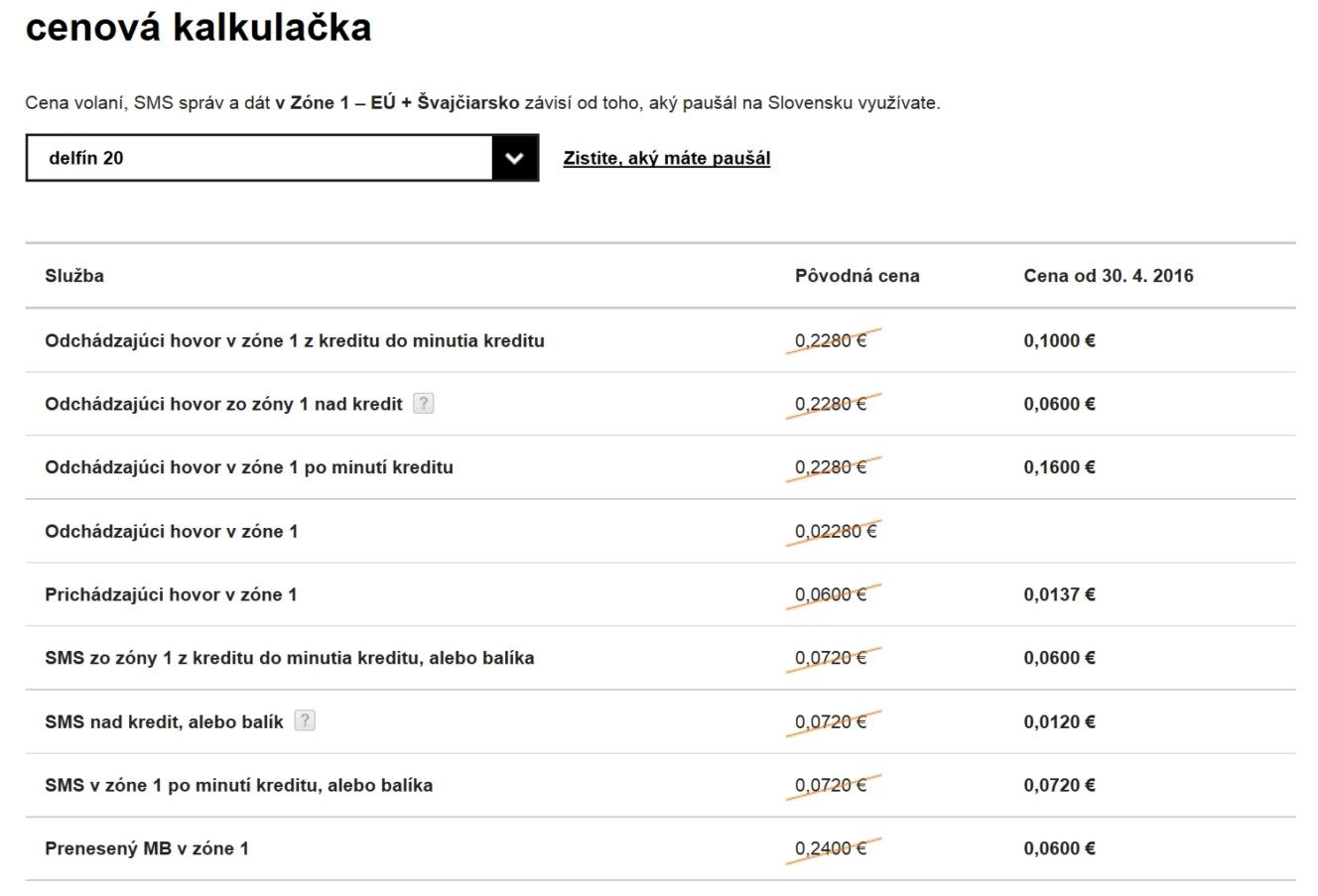This screenshot has height=896, width=1318.
Task: Open the delfín 20 tariff dropdown arrow
Action: pos(514,158)
